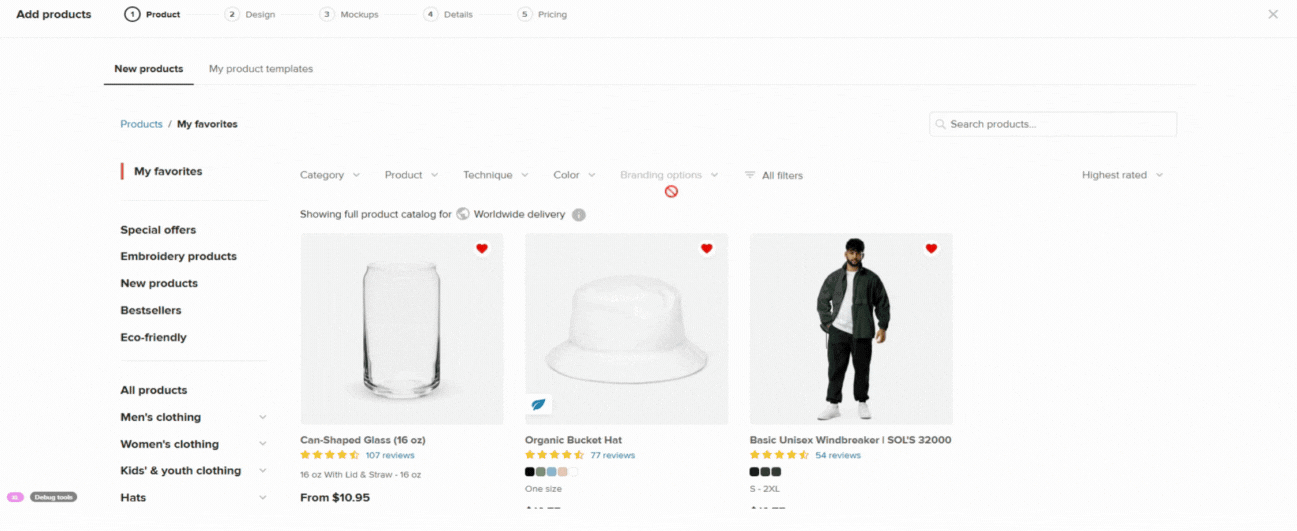The image size is (1297, 531).
Task: Expand the Men's clothing category
Action: click(x=263, y=417)
